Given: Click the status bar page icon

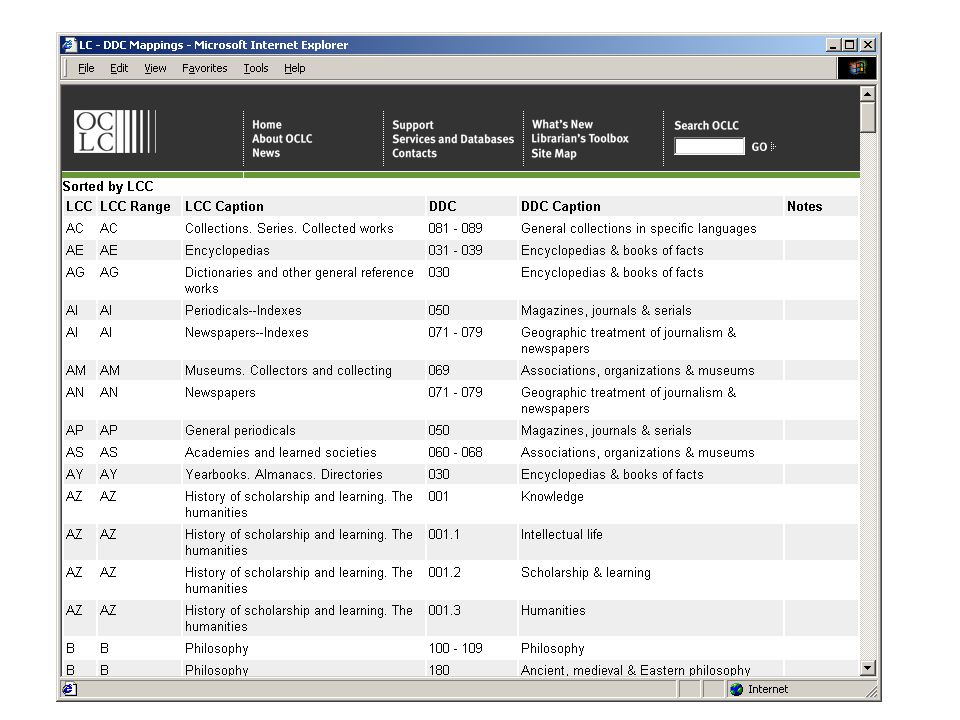Looking at the screenshot, I should 69,689.
